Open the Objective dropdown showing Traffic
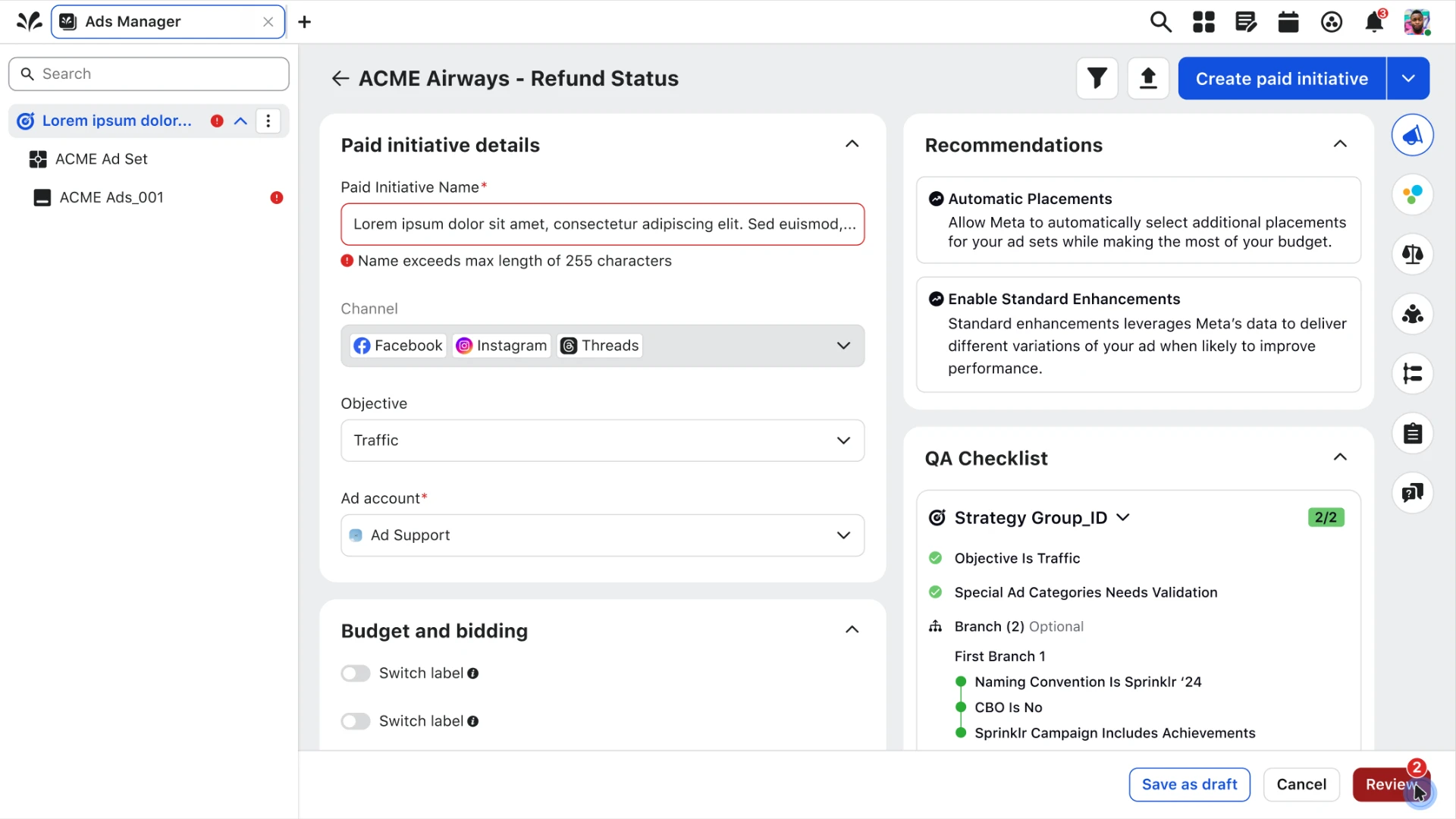 [x=603, y=441]
